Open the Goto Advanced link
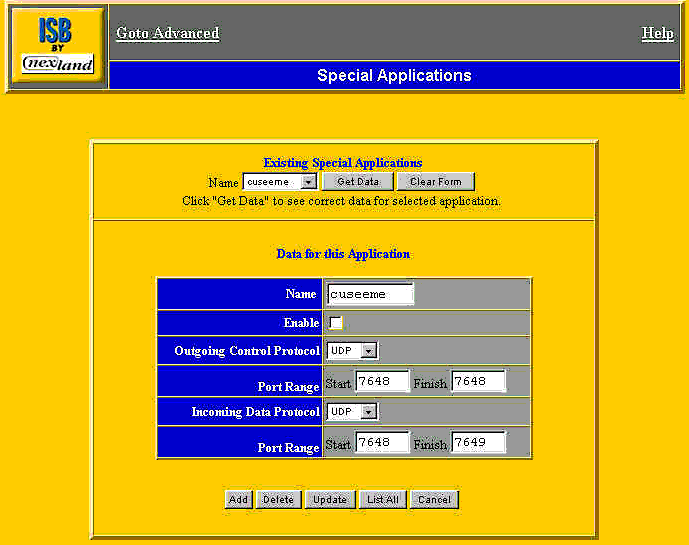The width and height of the screenshot is (689, 545). [x=167, y=33]
